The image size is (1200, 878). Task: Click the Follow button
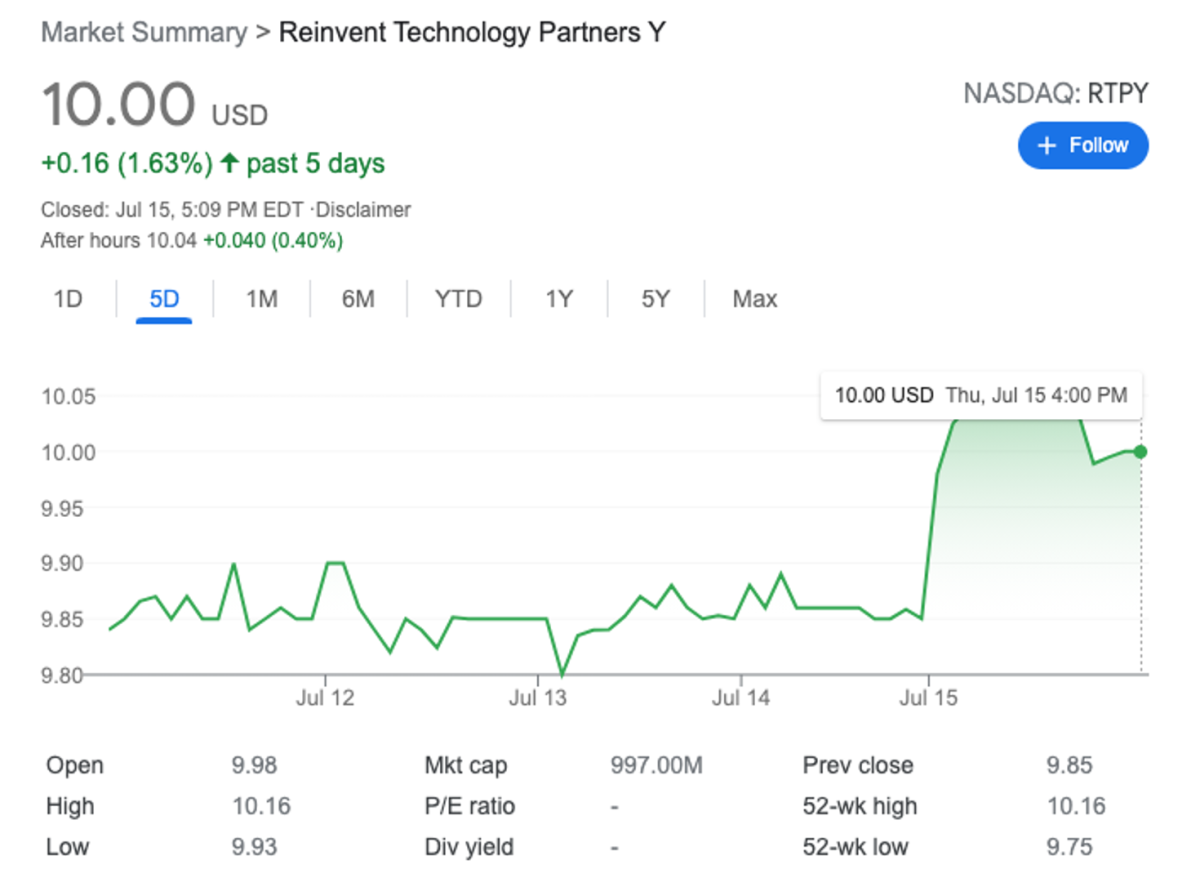coord(1083,145)
